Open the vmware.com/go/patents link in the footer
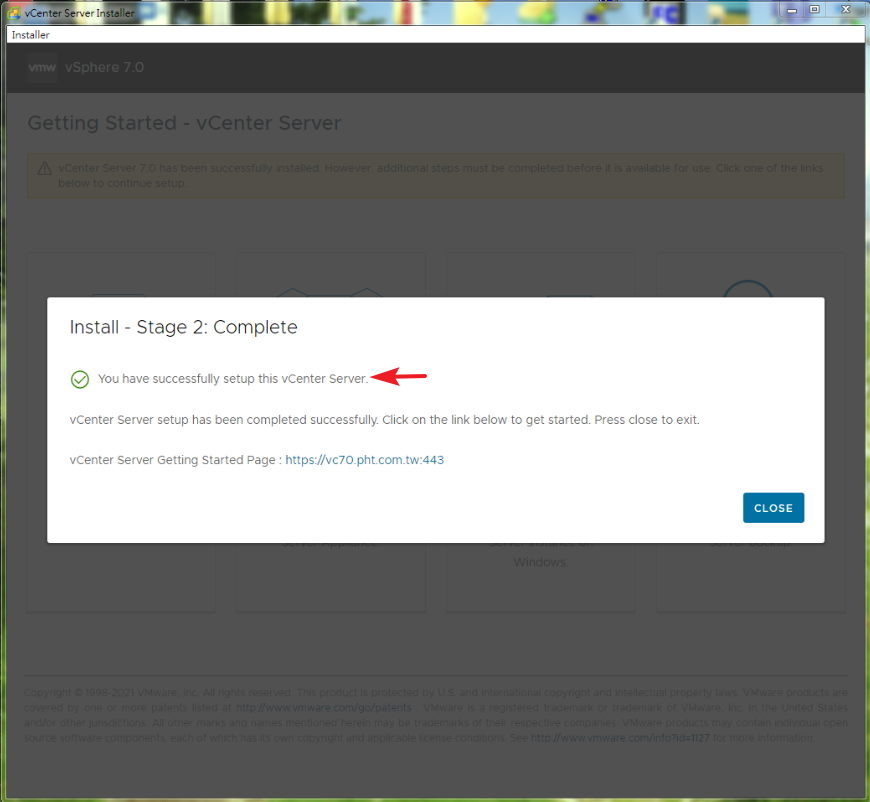Viewport: 870px width, 802px height. 324,708
